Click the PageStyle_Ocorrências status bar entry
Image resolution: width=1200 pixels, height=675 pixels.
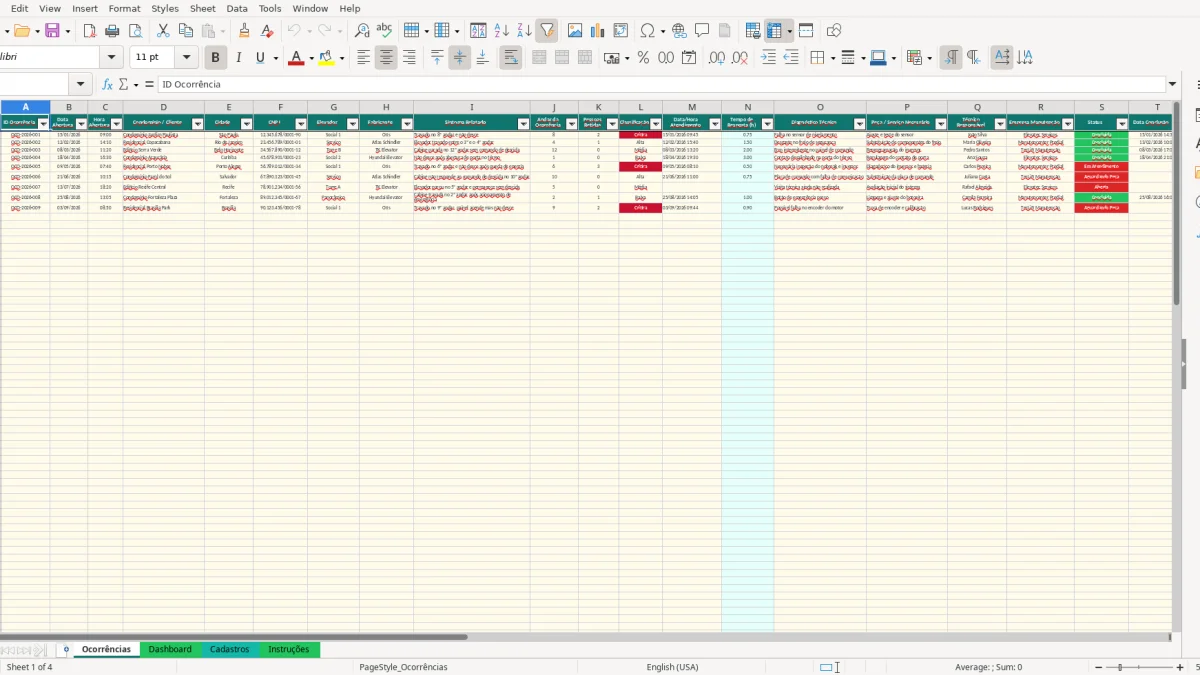[403, 667]
